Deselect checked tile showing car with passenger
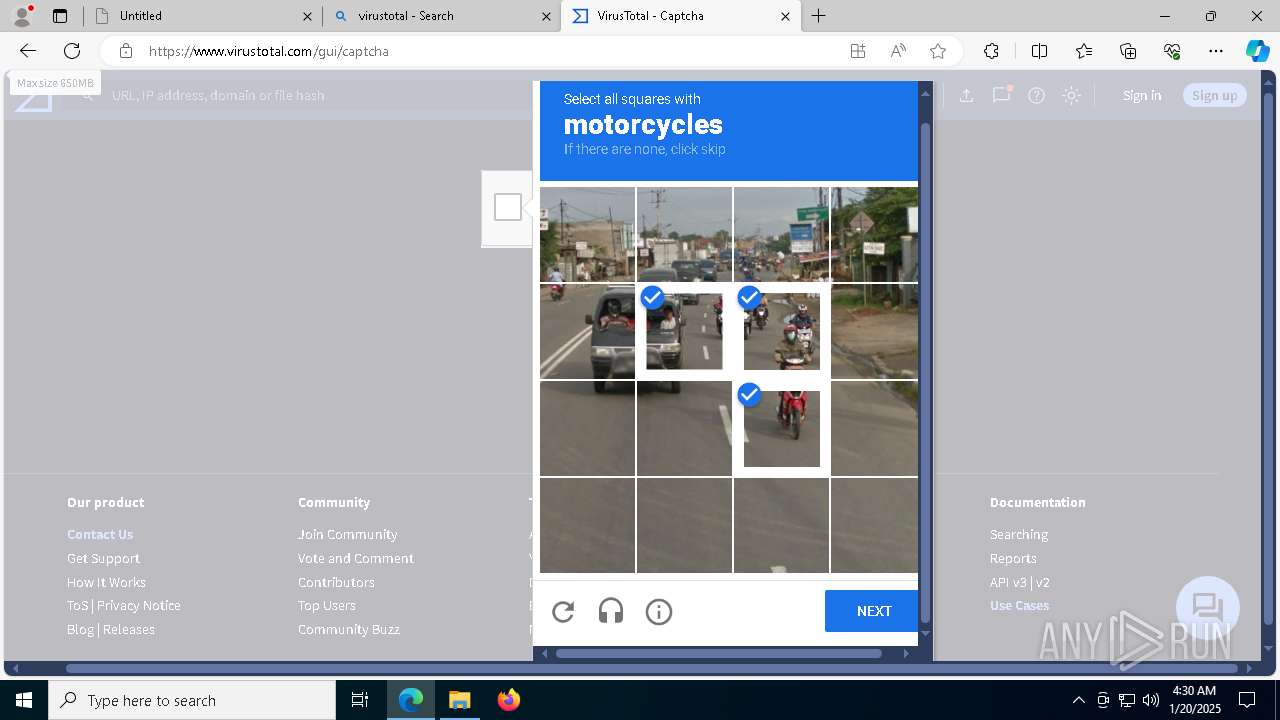 pyautogui.click(x=684, y=331)
